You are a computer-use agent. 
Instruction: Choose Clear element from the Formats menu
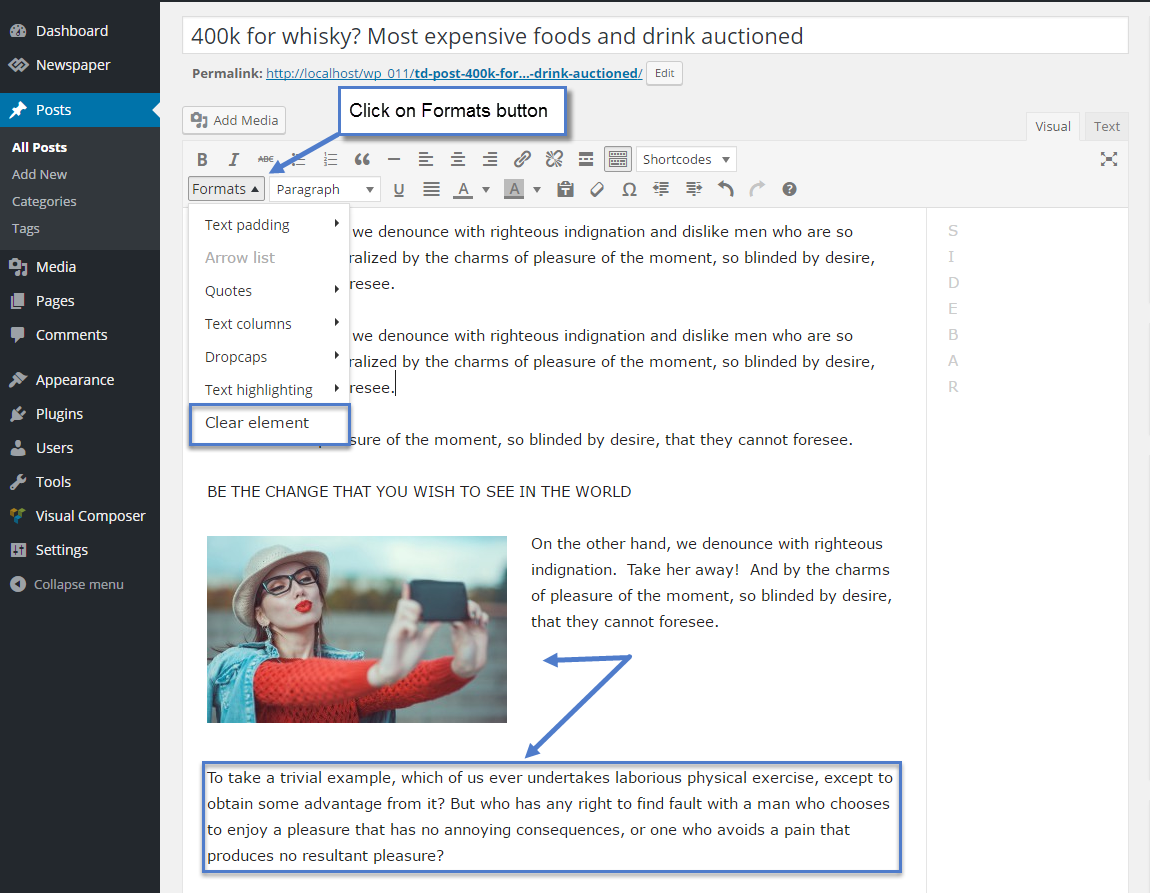click(x=269, y=423)
